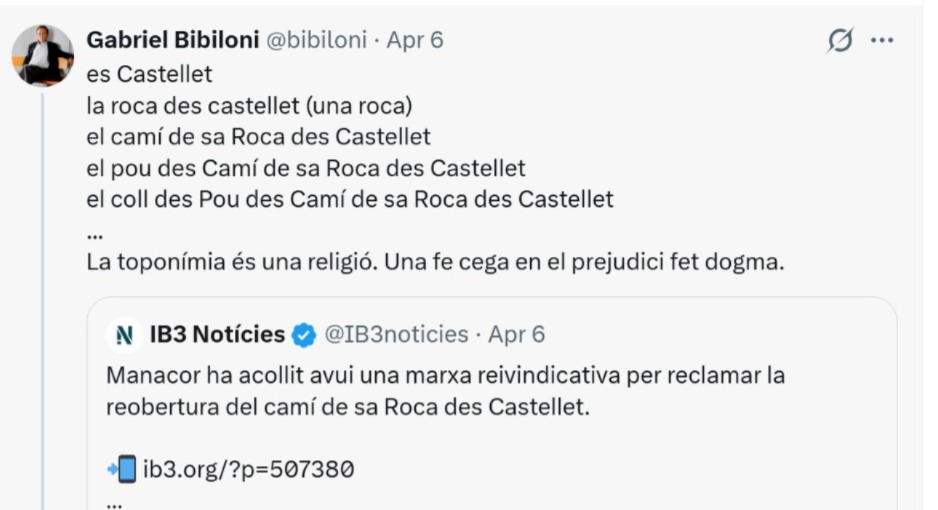
Task: Expand the ellipsis under the ib3.org link
Action: (113, 501)
